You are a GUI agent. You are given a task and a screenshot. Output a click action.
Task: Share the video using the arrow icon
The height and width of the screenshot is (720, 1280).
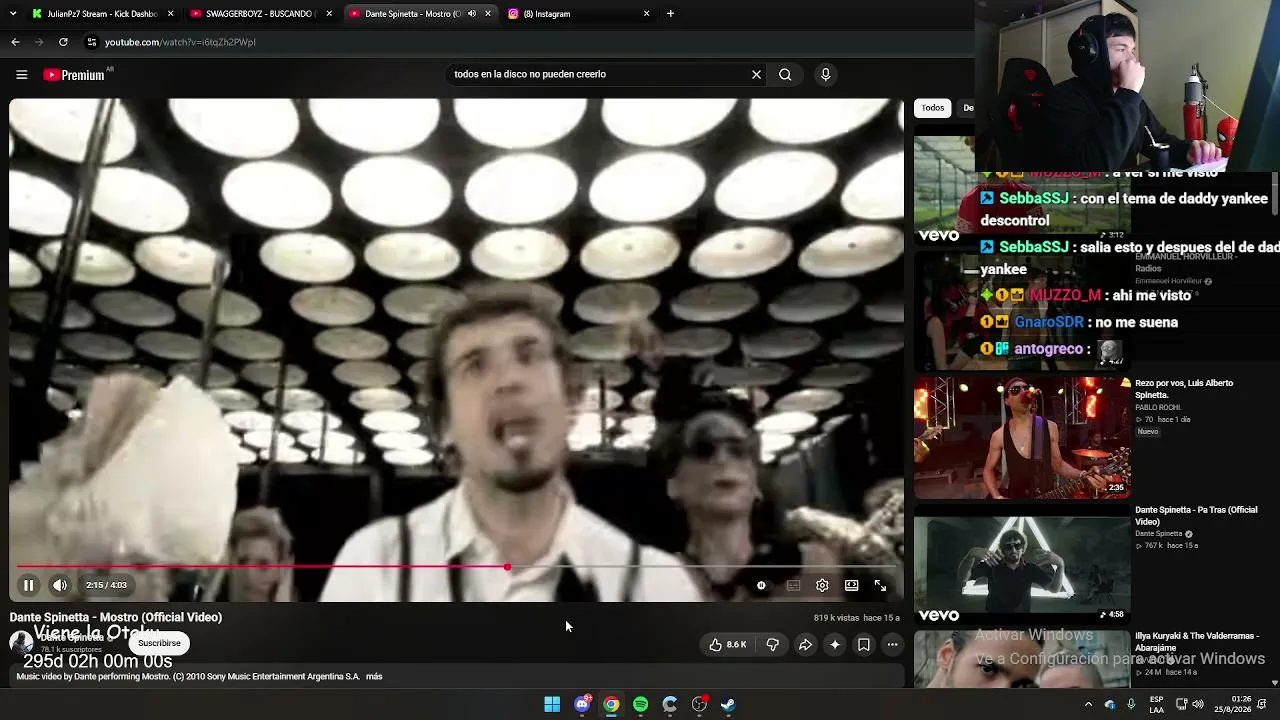[x=805, y=645]
